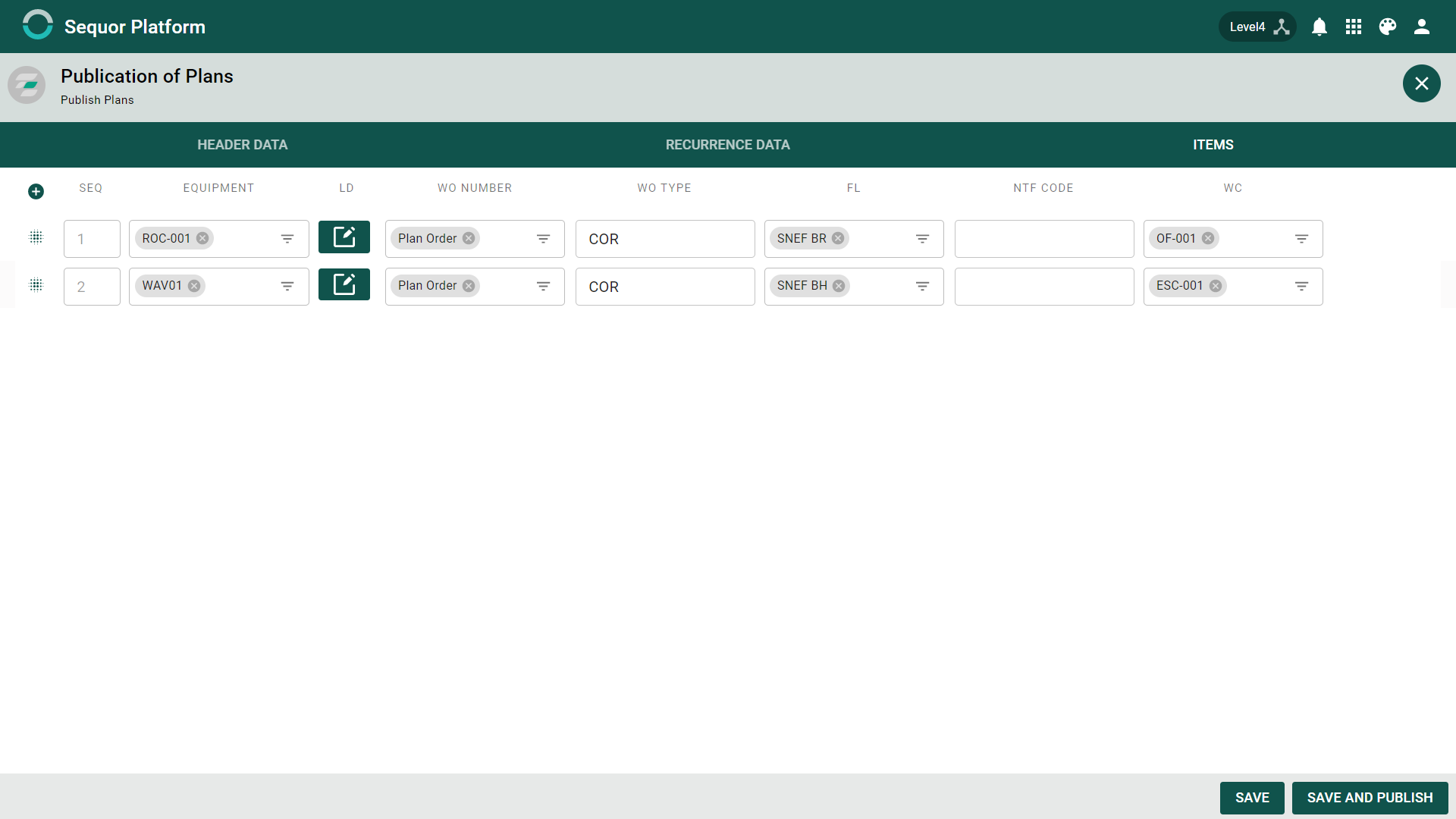
Task: Click WO Type field in WAV01 row
Action: pos(665,287)
